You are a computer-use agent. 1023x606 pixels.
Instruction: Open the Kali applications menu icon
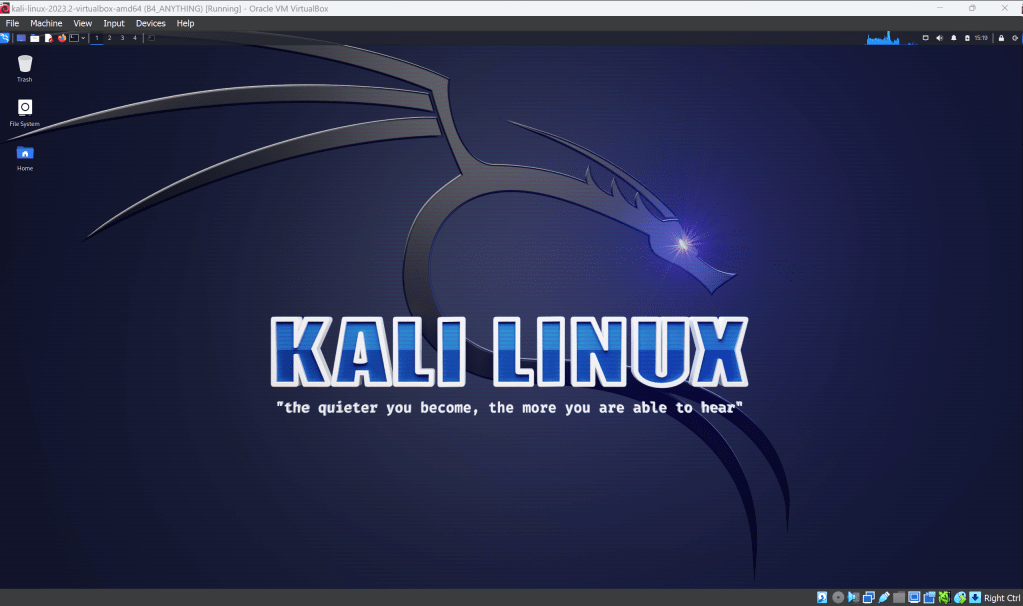(x=5, y=38)
